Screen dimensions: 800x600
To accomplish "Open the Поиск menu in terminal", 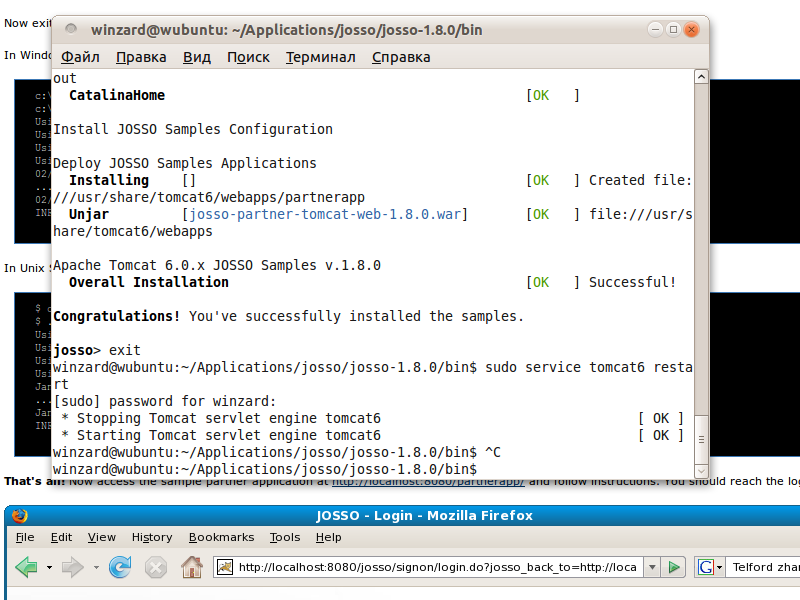I will (248, 57).
